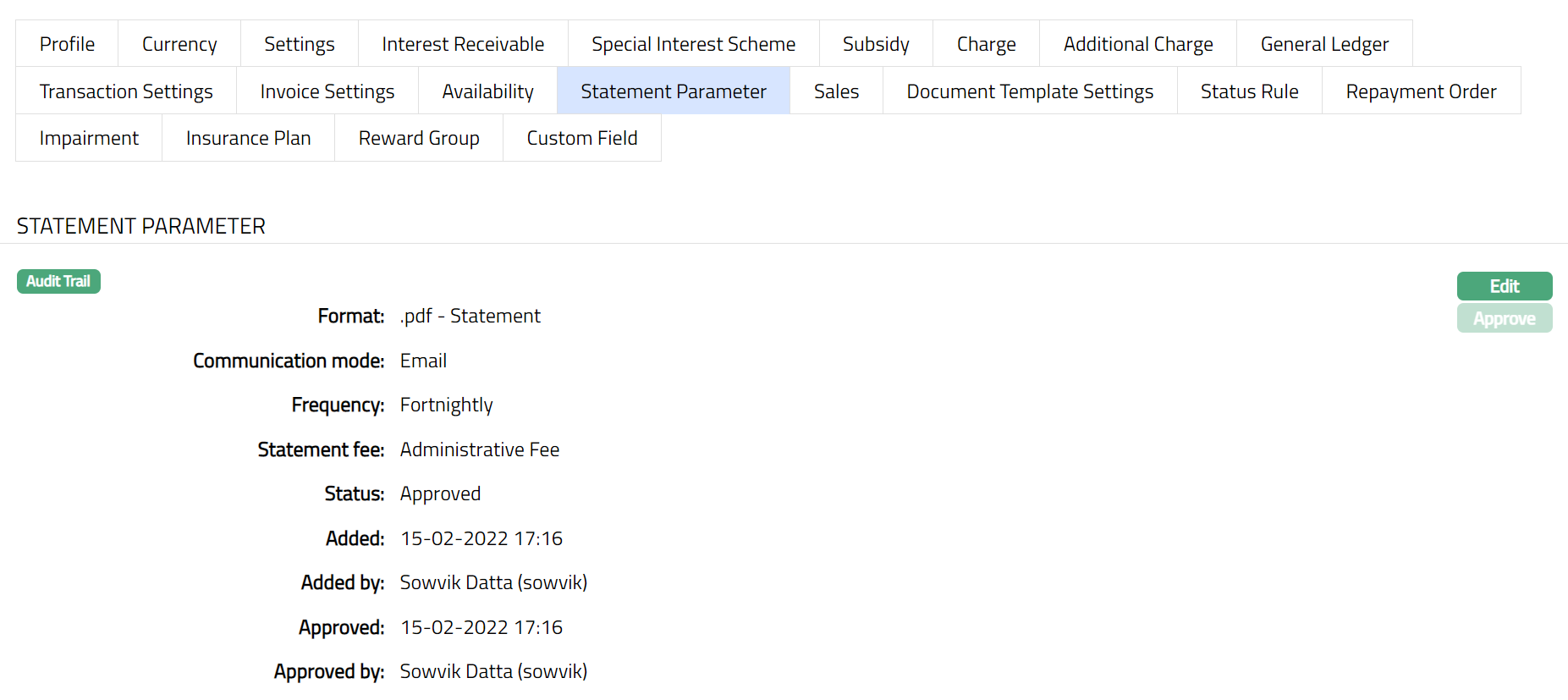Open the Subsidy tab
The height and width of the screenshot is (700, 1568).
[x=876, y=44]
